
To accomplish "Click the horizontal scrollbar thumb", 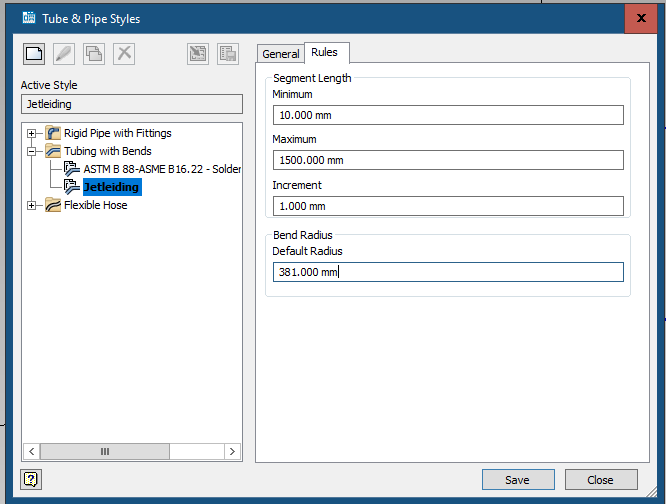I will click(105, 451).
